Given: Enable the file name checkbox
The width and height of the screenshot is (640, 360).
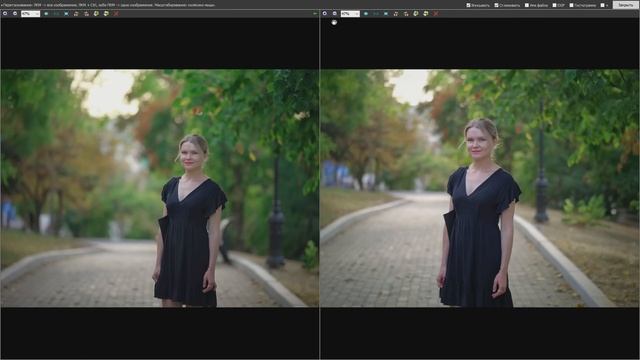Looking at the screenshot, I should tap(527, 5).
